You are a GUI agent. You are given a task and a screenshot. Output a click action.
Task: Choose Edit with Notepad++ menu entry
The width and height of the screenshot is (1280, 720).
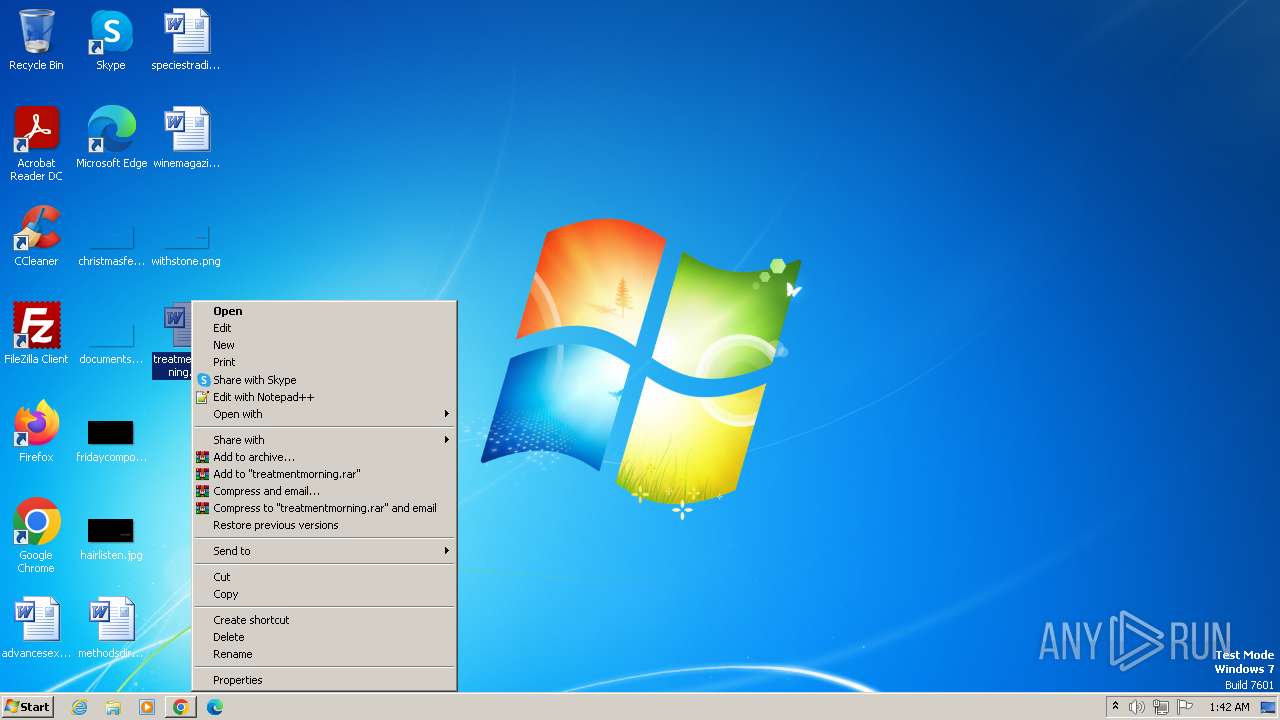tap(325, 397)
